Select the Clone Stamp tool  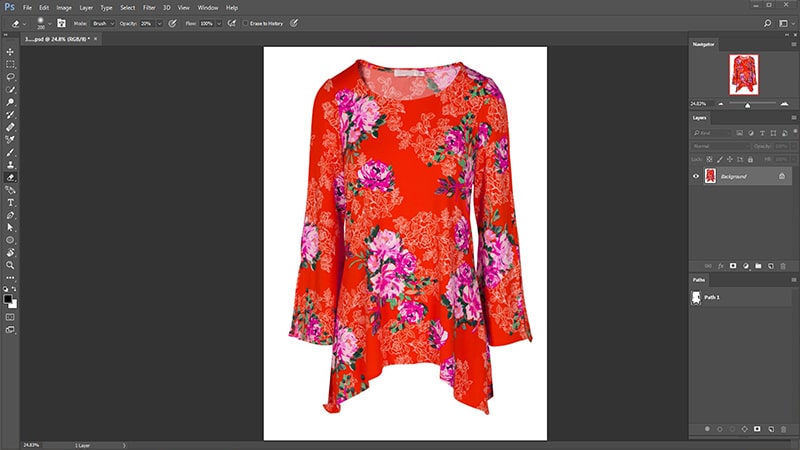pos(10,165)
